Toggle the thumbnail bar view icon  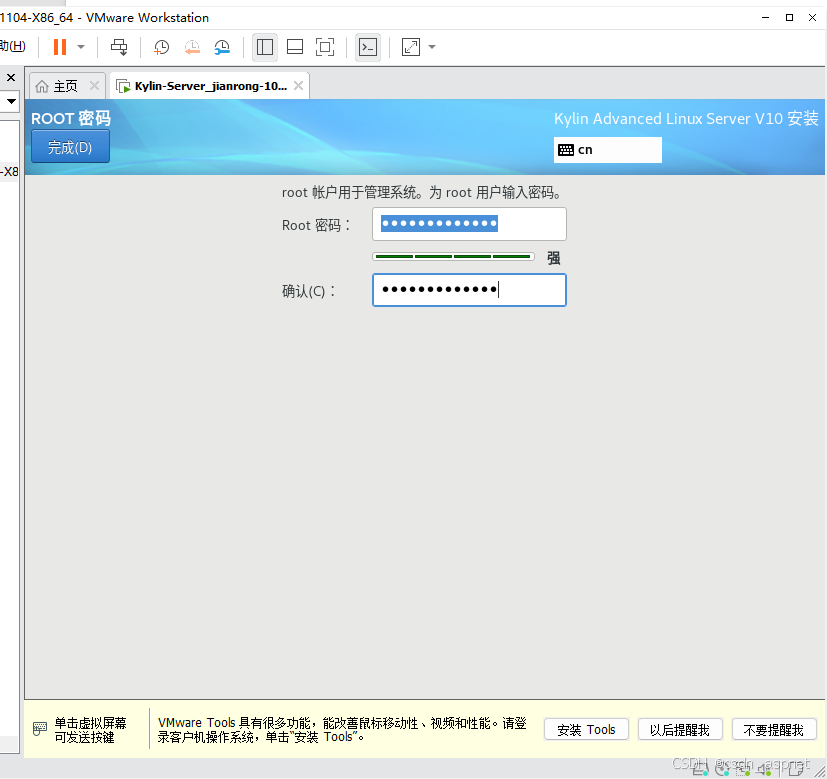pyautogui.click(x=295, y=47)
